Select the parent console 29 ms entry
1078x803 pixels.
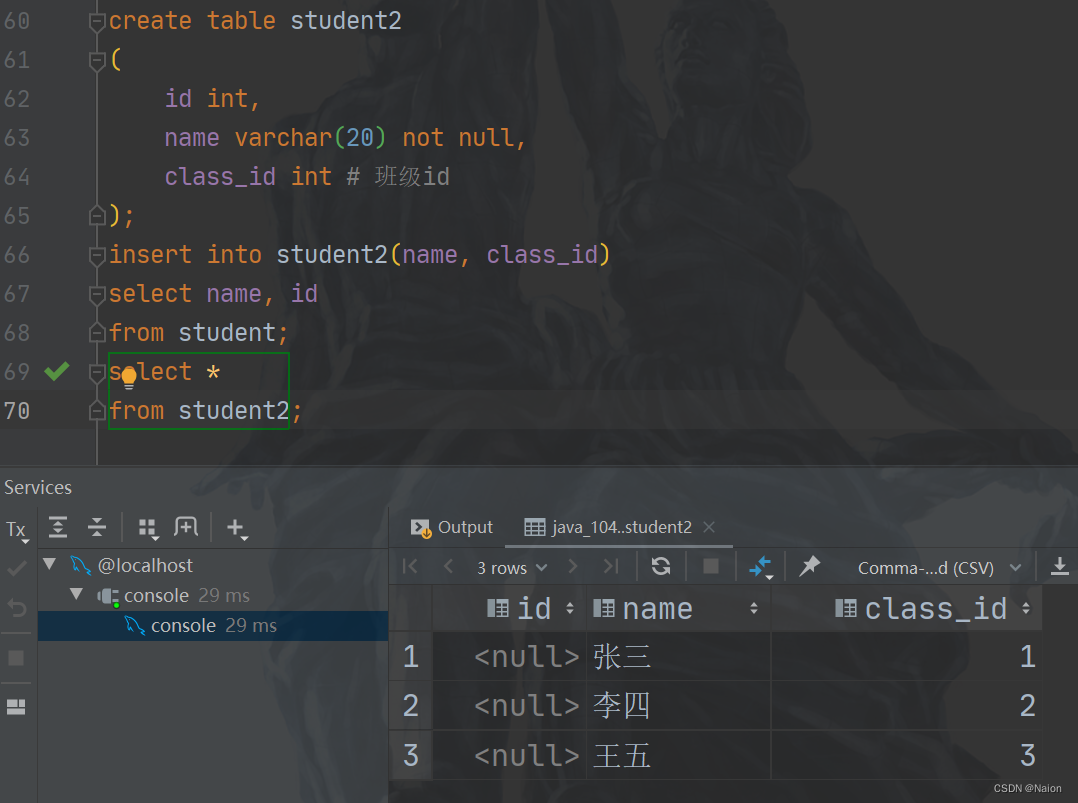click(186, 595)
